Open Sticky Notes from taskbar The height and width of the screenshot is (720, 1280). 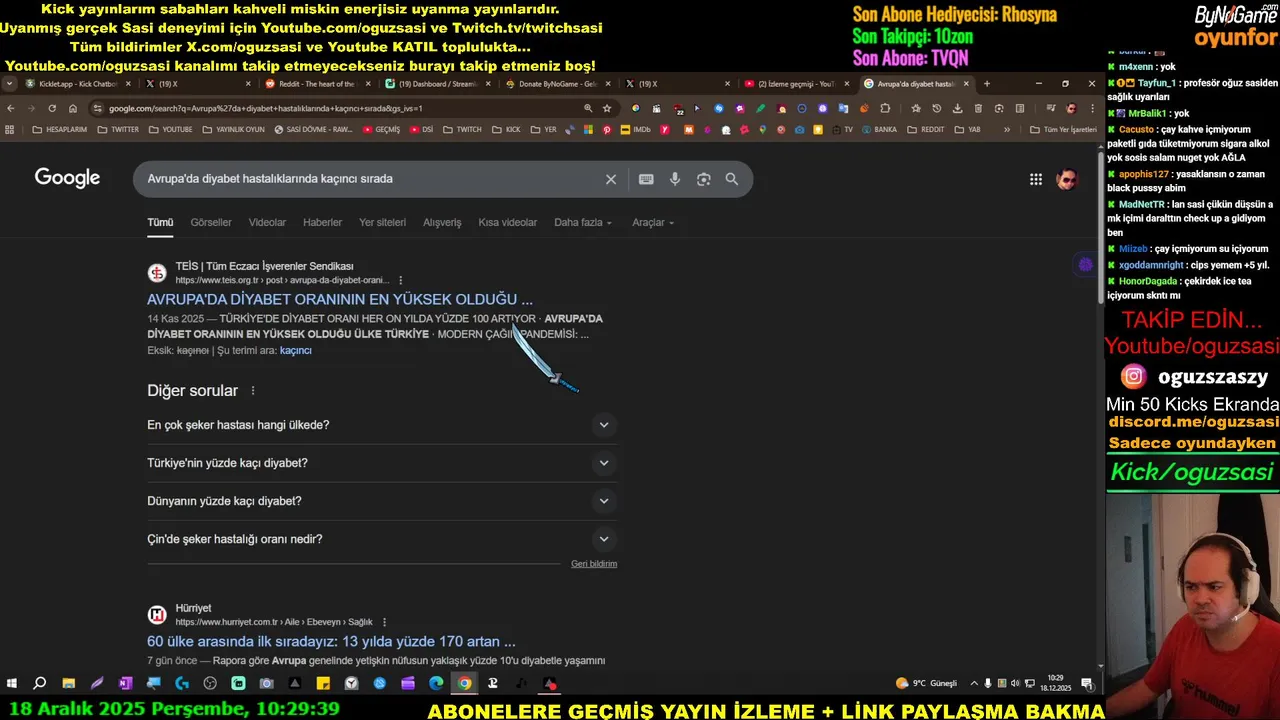[x=323, y=683]
